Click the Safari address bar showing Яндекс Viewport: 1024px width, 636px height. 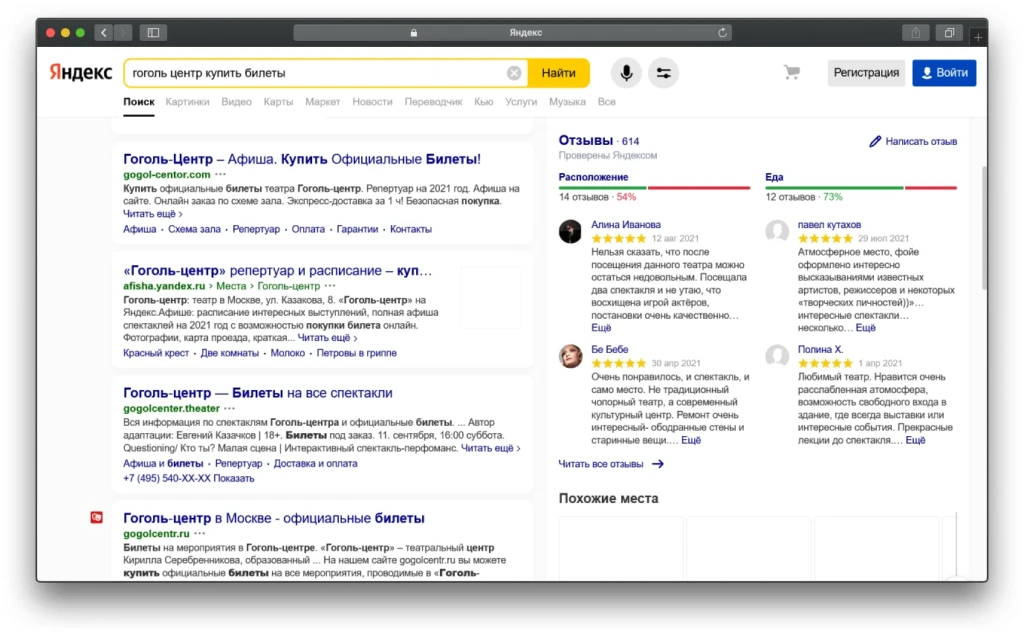pos(512,33)
